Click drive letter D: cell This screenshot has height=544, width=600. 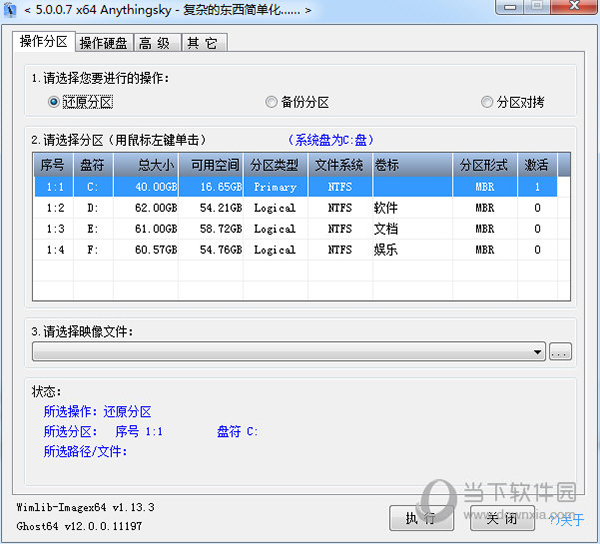[93, 208]
